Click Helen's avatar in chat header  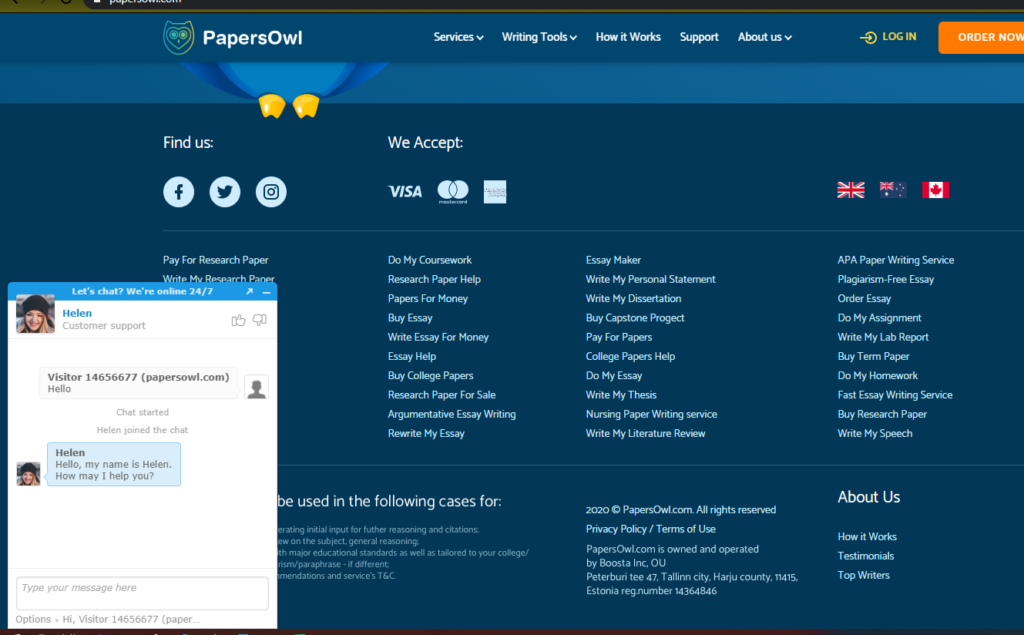pyautogui.click(x=35, y=314)
